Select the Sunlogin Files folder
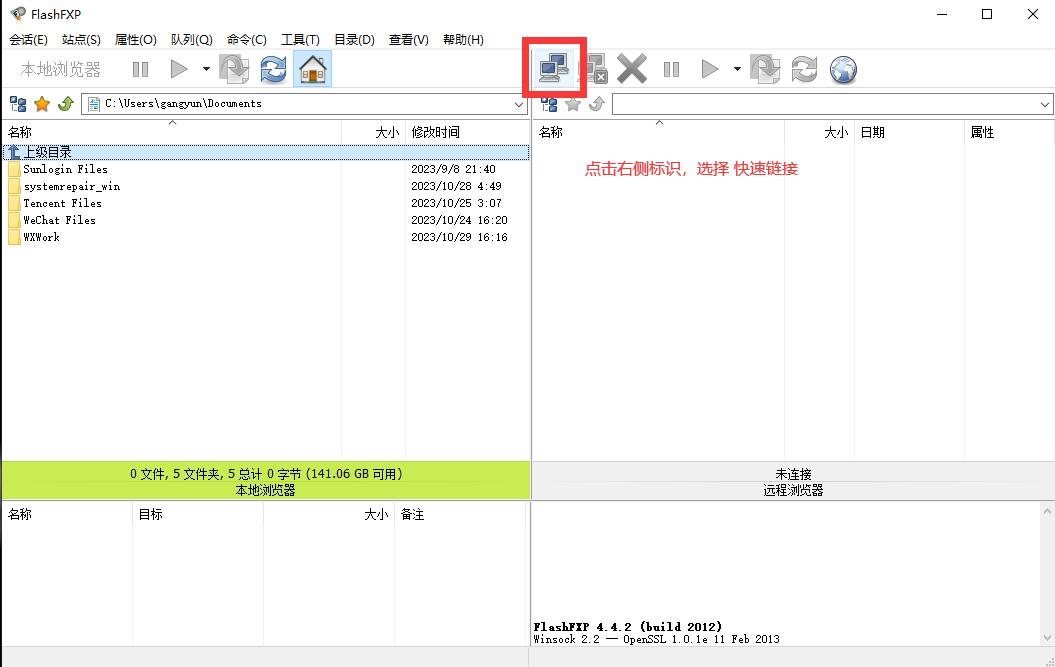 click(65, 169)
